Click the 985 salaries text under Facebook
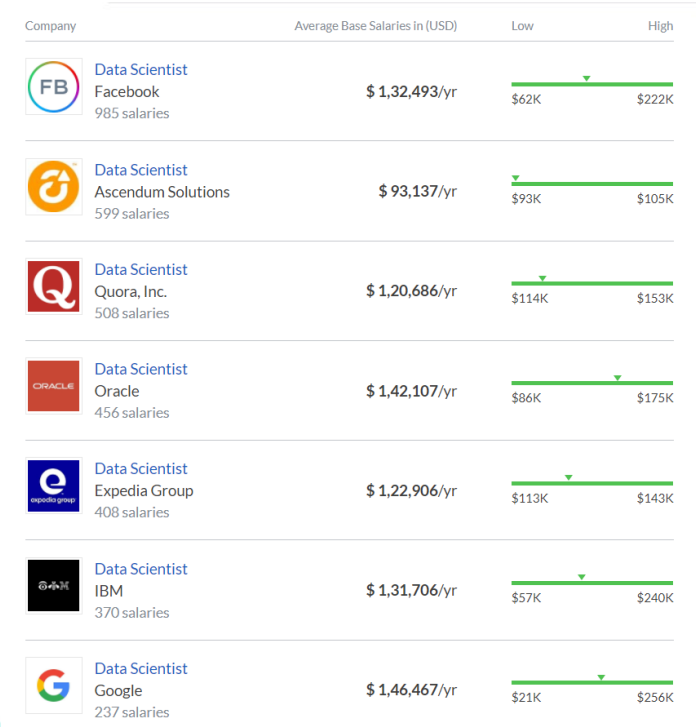 (x=132, y=113)
